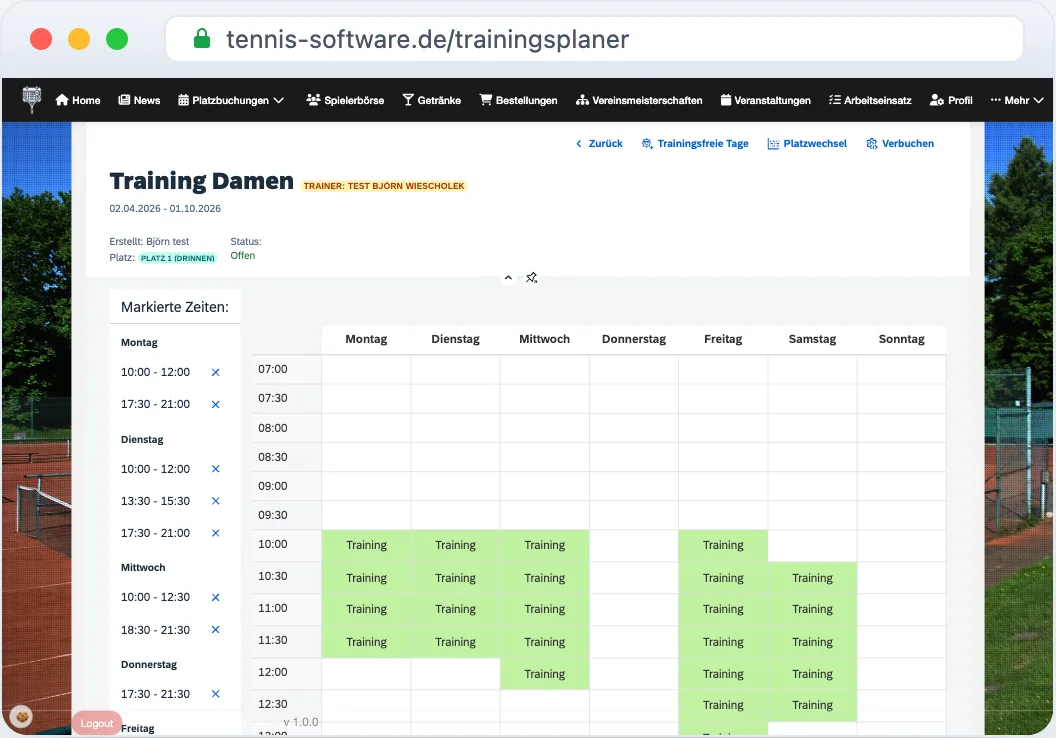Open the Profil page
Image resolution: width=1056 pixels, height=738 pixels.
[951, 100]
